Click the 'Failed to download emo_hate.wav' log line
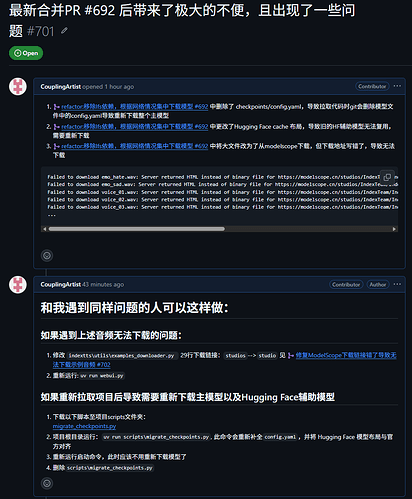 [222, 177]
